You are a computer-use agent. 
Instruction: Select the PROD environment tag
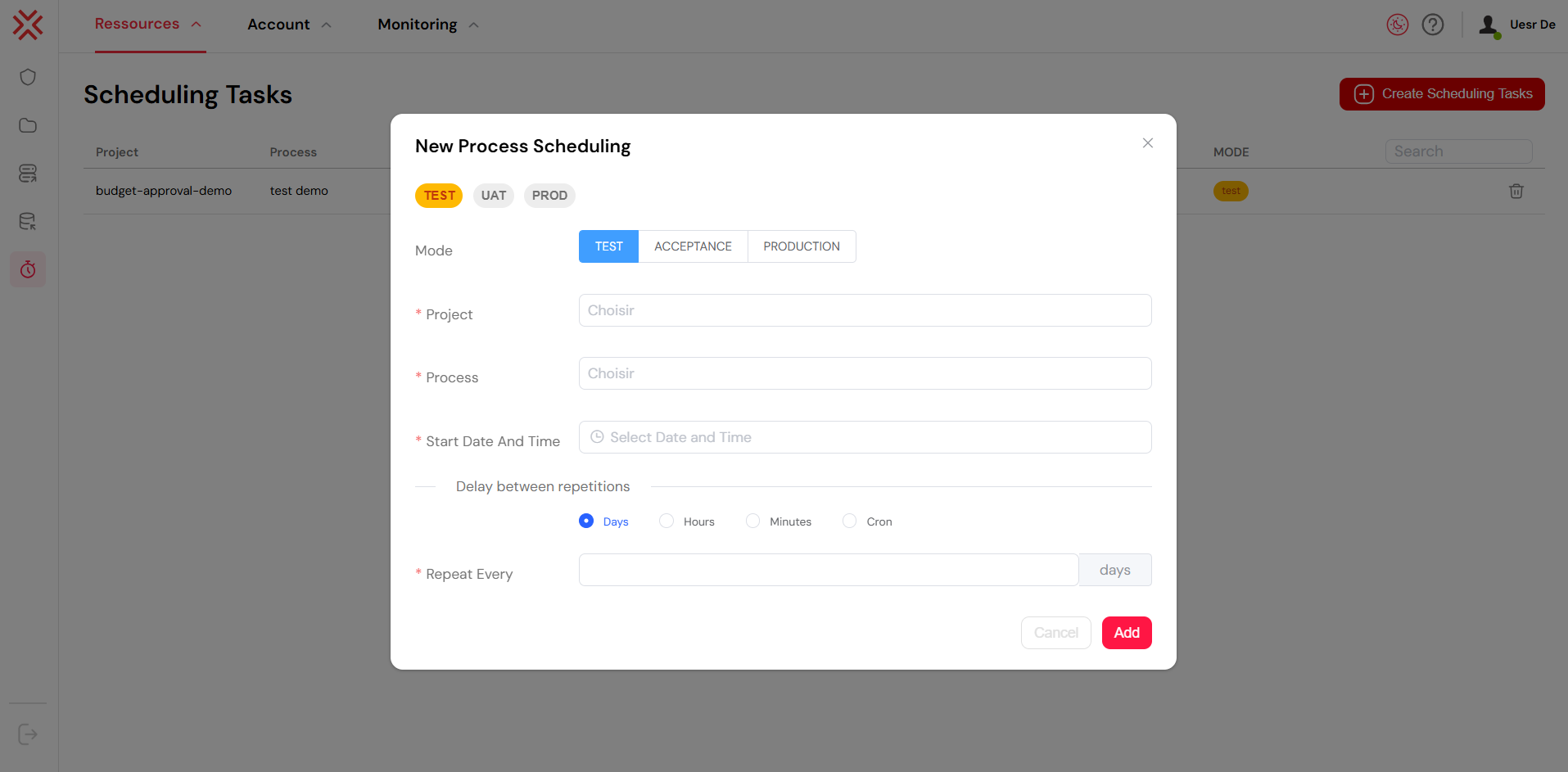[549, 196]
